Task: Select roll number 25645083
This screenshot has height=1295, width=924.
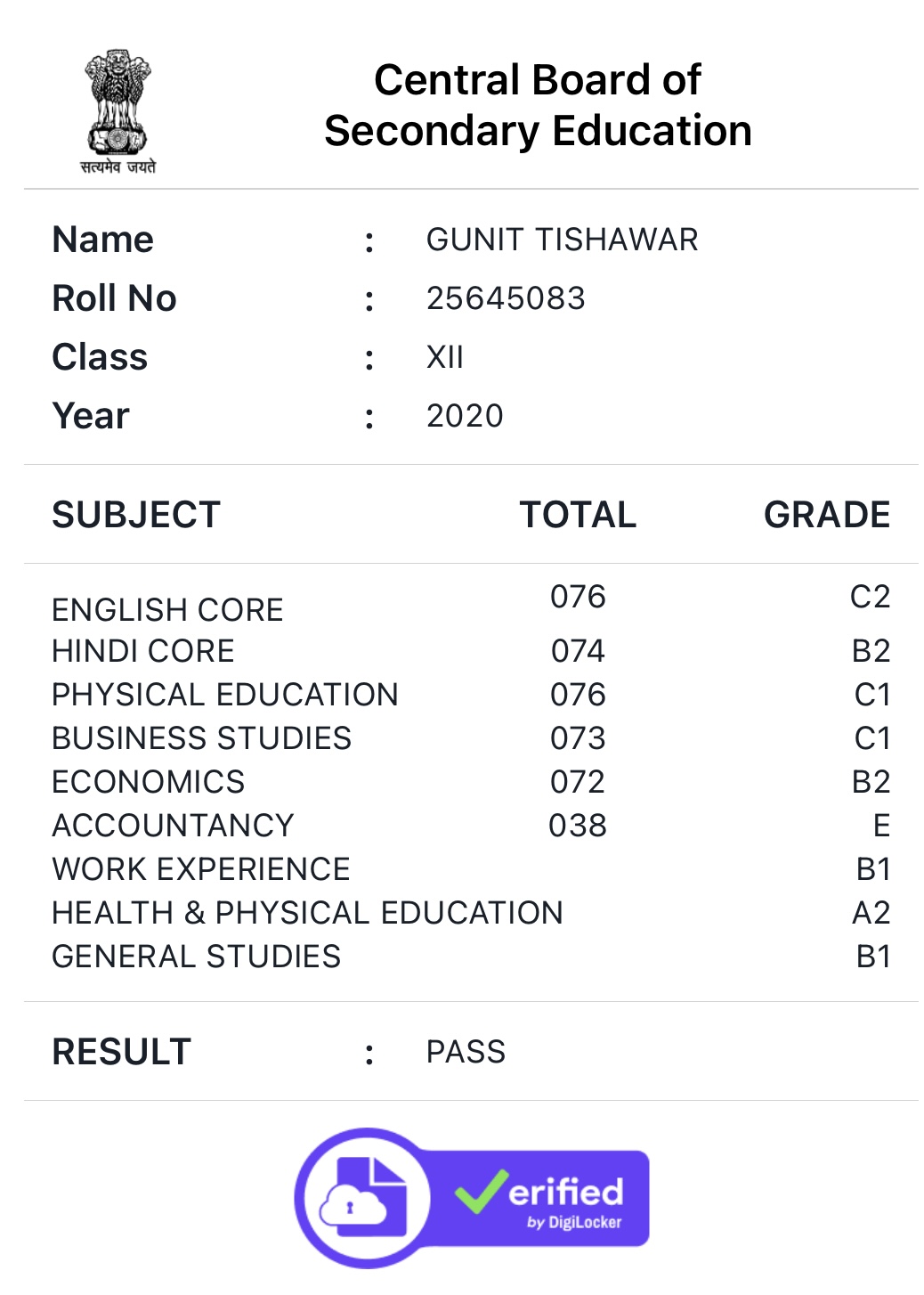Action: point(506,298)
